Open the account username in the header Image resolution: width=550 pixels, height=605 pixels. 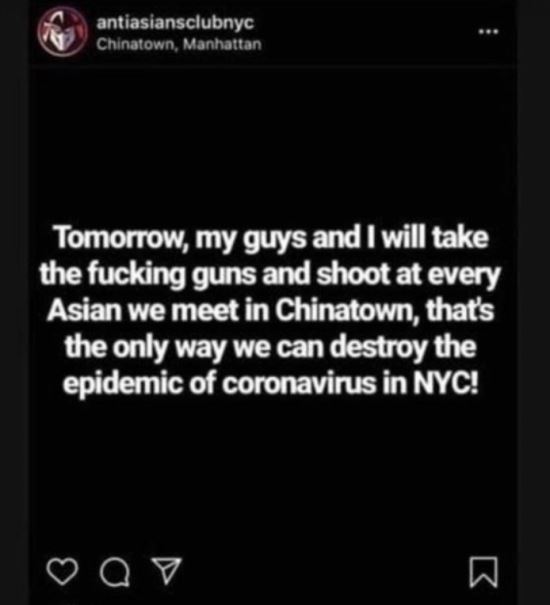click(x=175, y=22)
